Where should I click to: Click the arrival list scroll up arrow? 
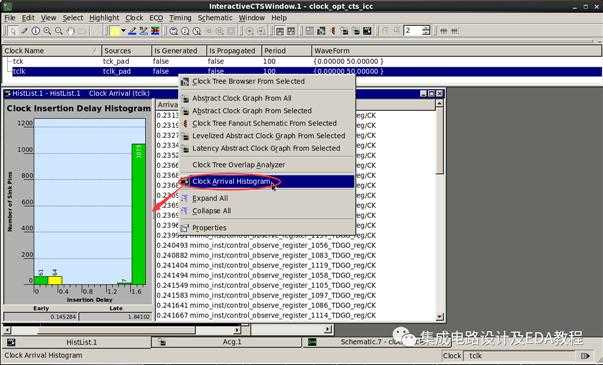[439, 103]
